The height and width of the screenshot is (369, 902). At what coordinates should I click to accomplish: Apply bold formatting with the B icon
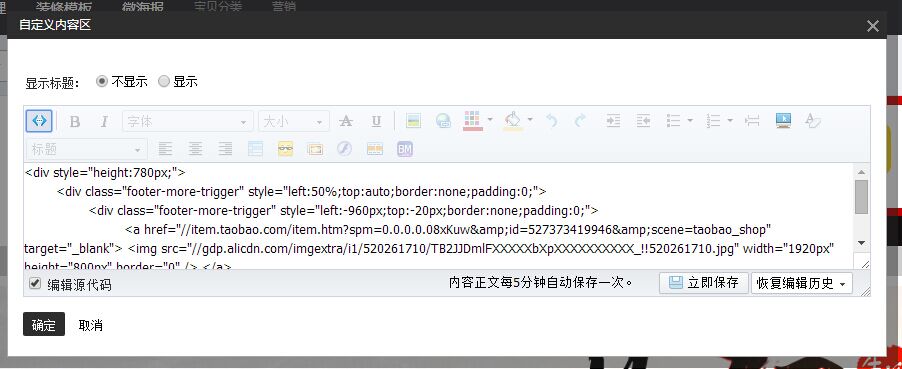[74, 121]
